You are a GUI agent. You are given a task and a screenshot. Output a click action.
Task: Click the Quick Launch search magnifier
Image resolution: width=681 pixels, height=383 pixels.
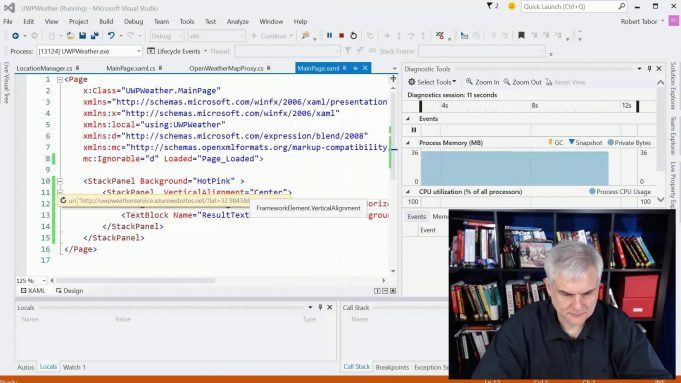click(621, 6)
